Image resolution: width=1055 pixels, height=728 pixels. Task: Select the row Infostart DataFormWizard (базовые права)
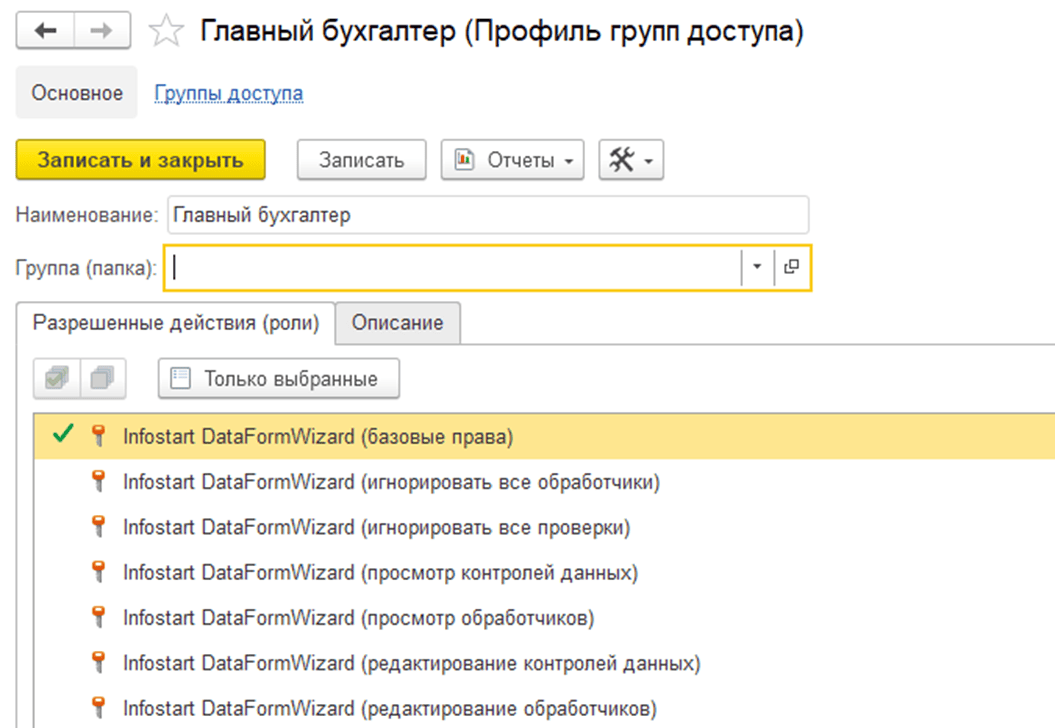544,437
